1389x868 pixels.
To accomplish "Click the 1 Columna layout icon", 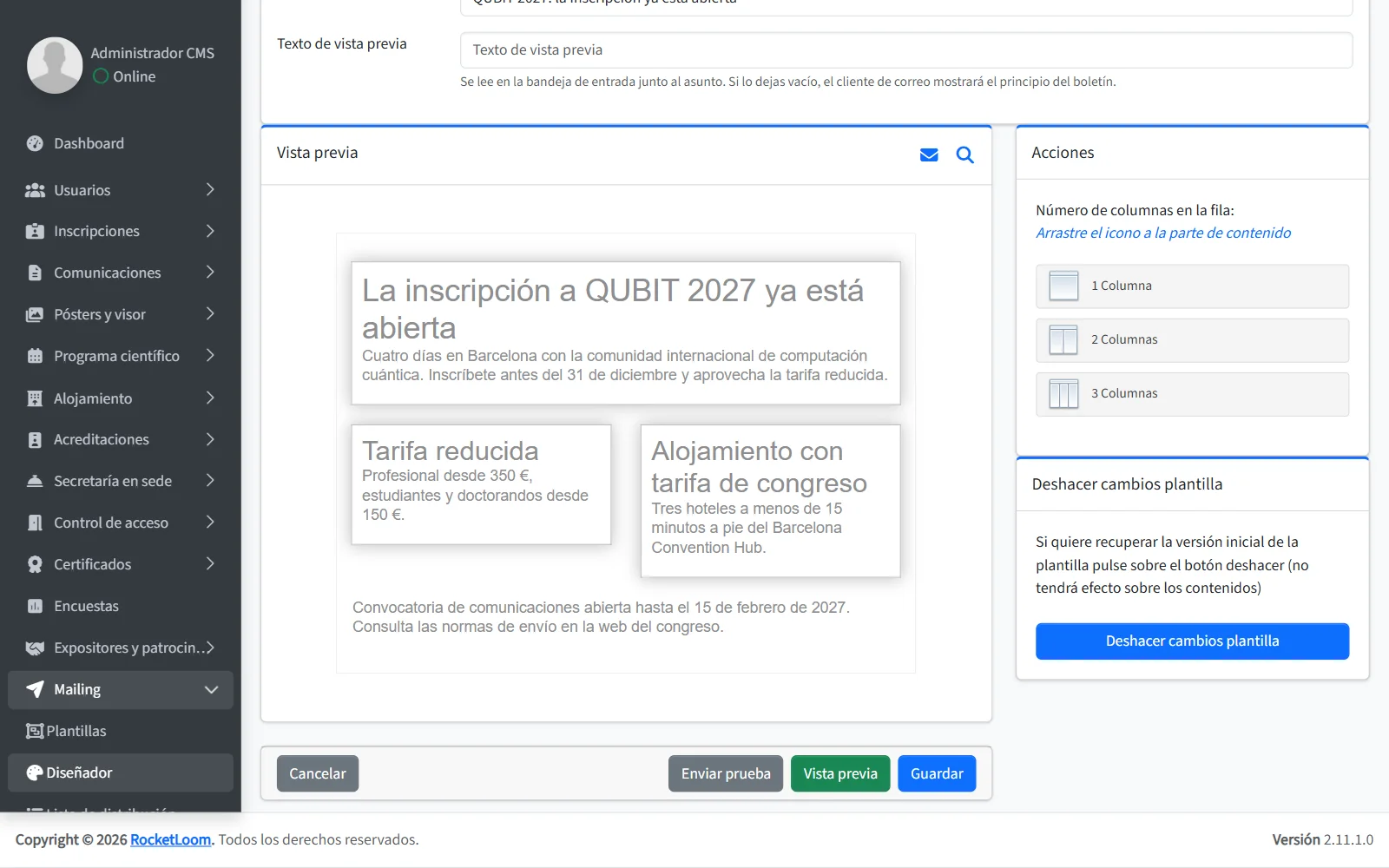I will pyautogui.click(x=1063, y=286).
